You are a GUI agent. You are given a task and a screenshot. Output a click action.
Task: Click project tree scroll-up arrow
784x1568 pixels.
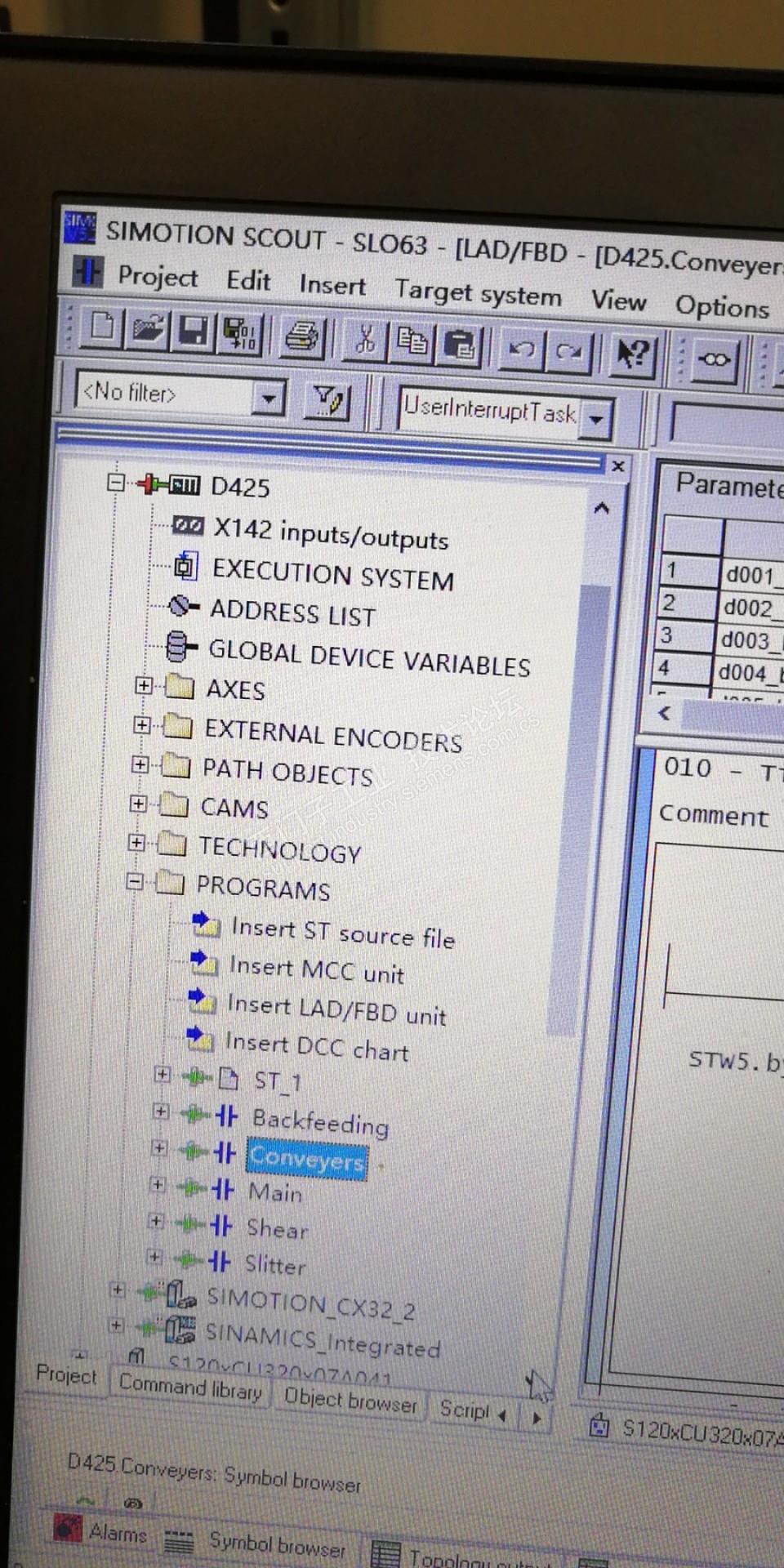point(602,509)
